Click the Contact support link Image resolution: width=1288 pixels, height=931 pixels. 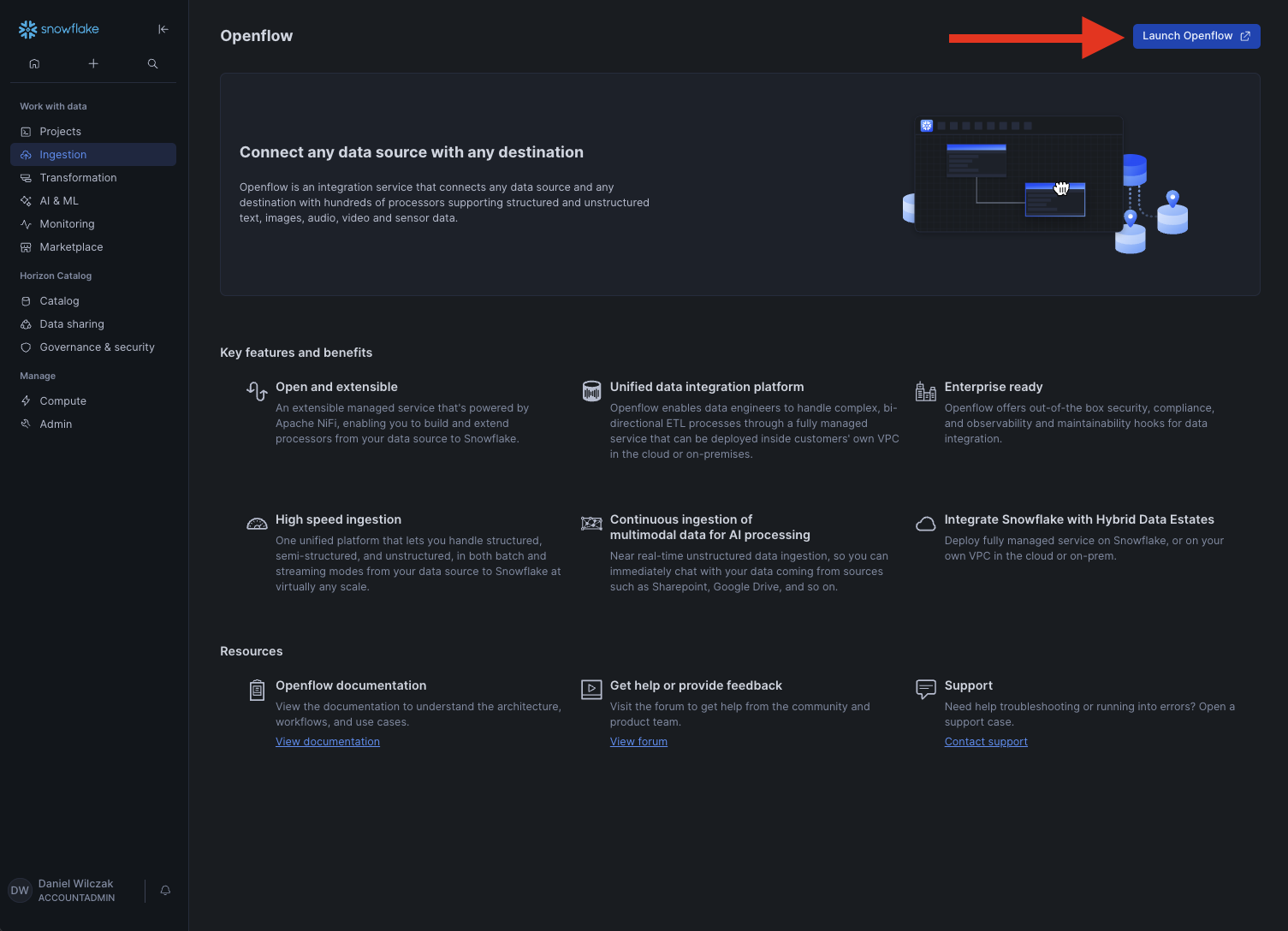[x=986, y=742]
